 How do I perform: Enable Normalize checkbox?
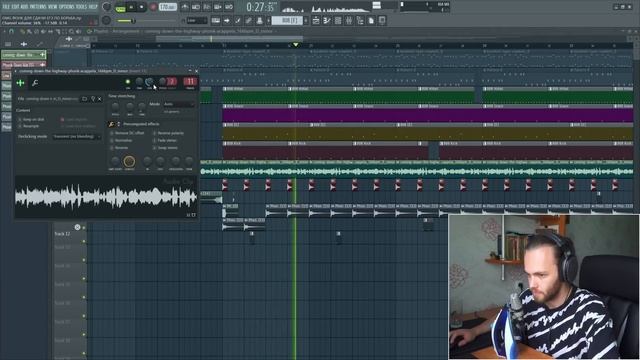click(x=111, y=140)
